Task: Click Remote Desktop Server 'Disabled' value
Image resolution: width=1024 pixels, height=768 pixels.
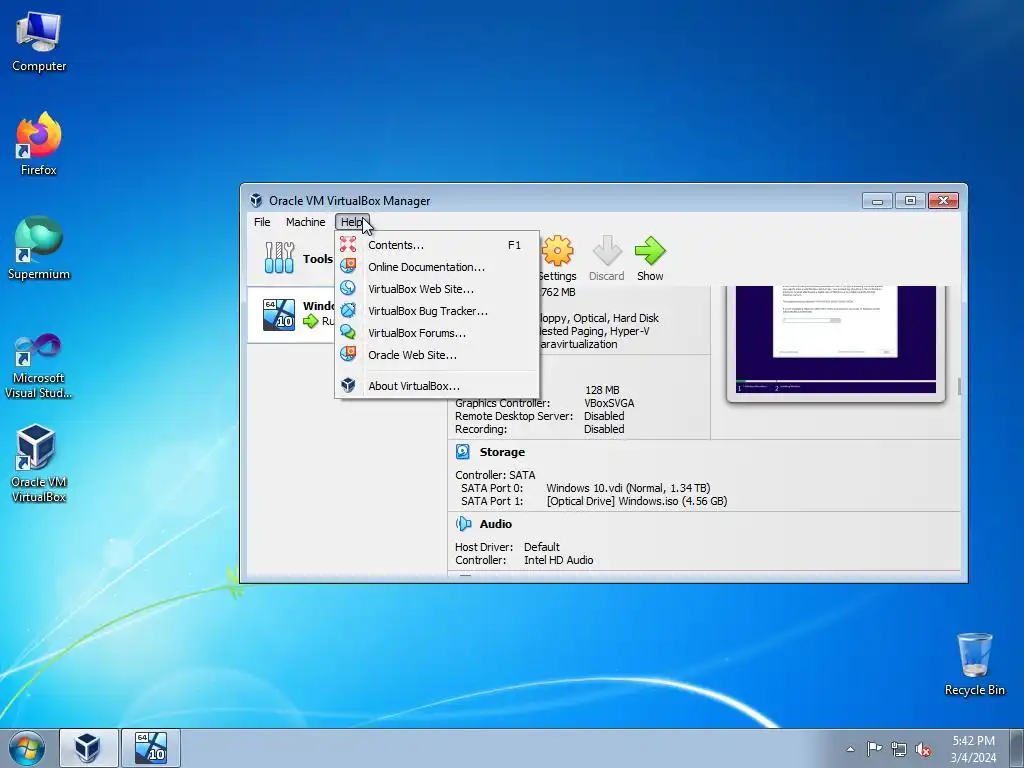Action: coord(604,416)
